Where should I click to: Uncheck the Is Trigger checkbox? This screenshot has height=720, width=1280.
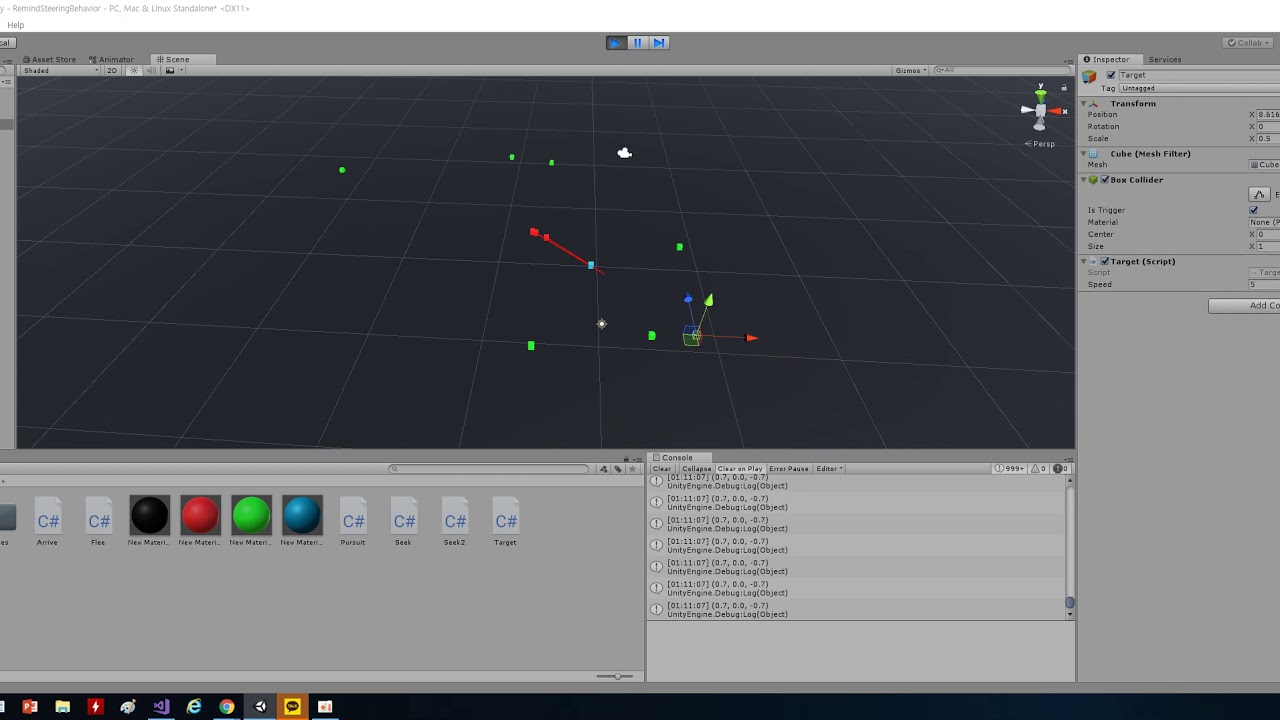[1254, 210]
